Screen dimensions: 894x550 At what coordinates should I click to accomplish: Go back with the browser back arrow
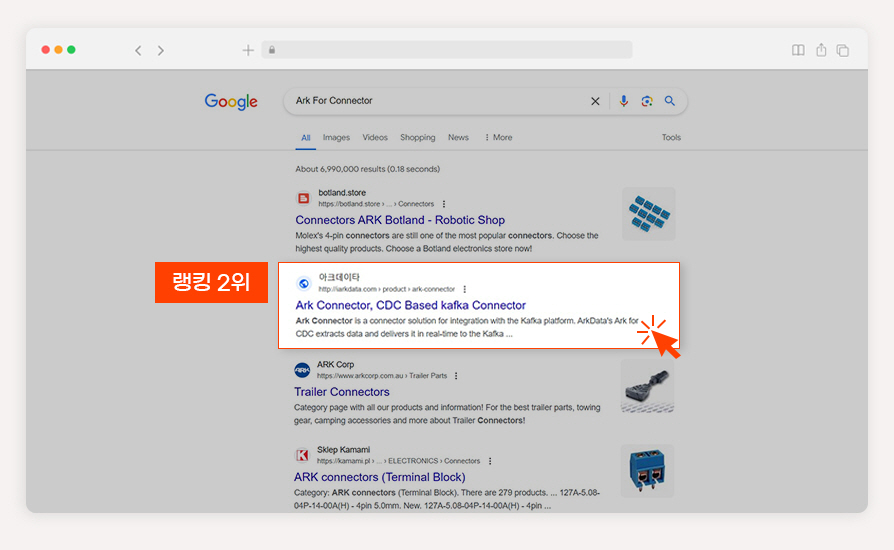pyautogui.click(x=138, y=50)
